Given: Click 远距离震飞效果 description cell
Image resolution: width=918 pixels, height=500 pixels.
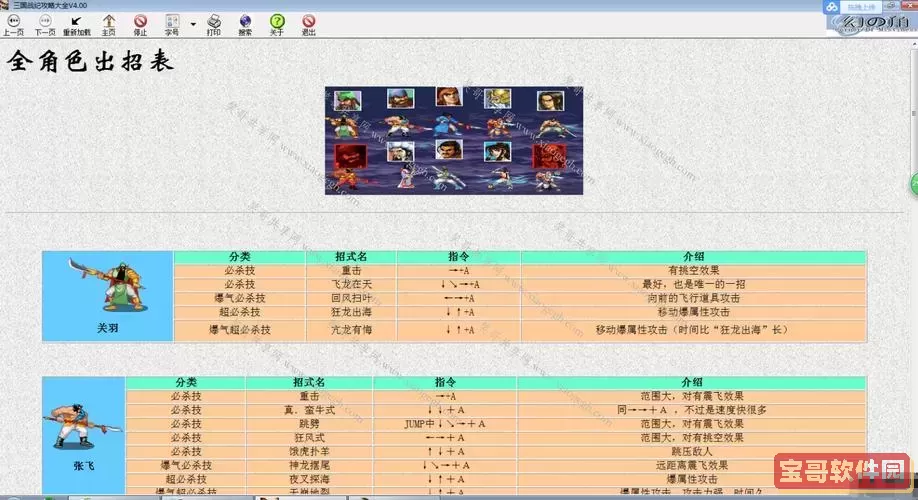Looking at the screenshot, I should click(x=691, y=465).
